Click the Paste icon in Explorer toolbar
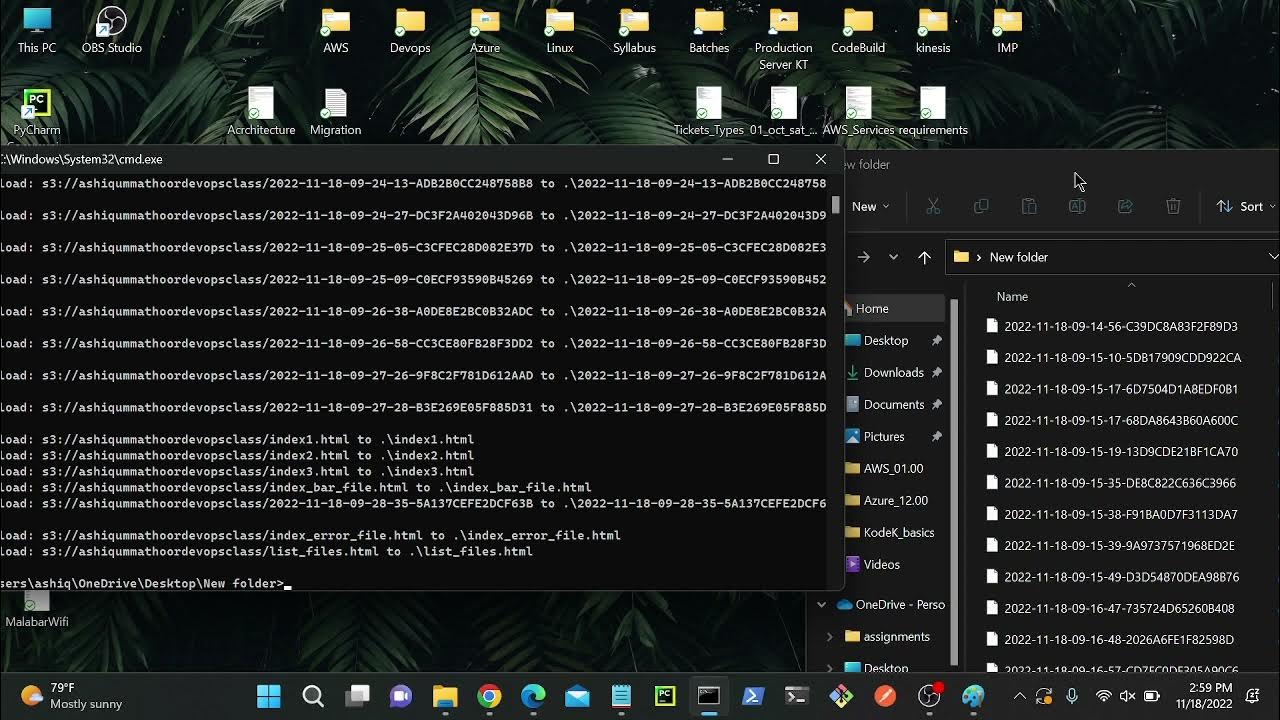 coord(1029,206)
